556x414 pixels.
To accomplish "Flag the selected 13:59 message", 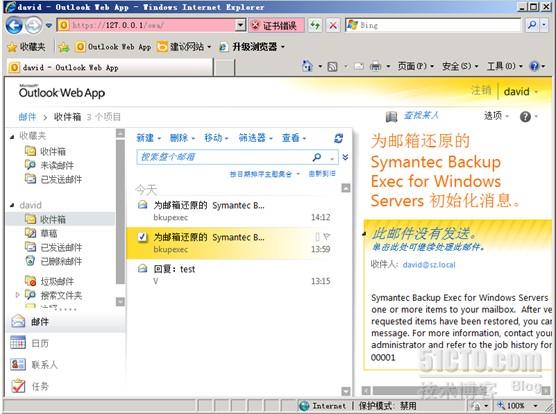I will 327,236.
